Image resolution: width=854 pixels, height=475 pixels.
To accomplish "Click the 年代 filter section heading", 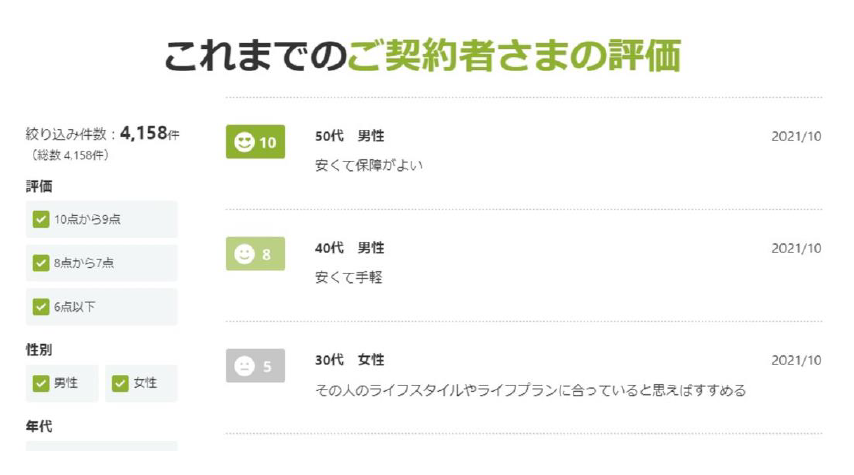I will pyautogui.click(x=39, y=427).
